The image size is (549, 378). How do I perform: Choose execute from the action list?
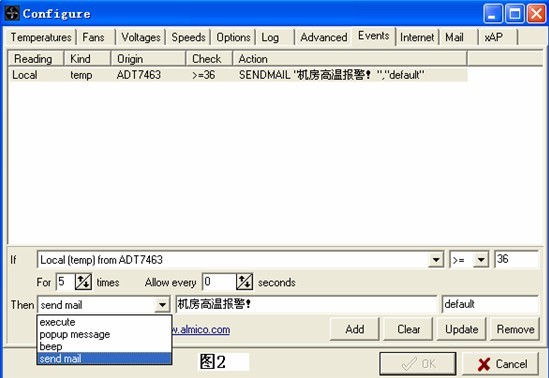click(104, 322)
